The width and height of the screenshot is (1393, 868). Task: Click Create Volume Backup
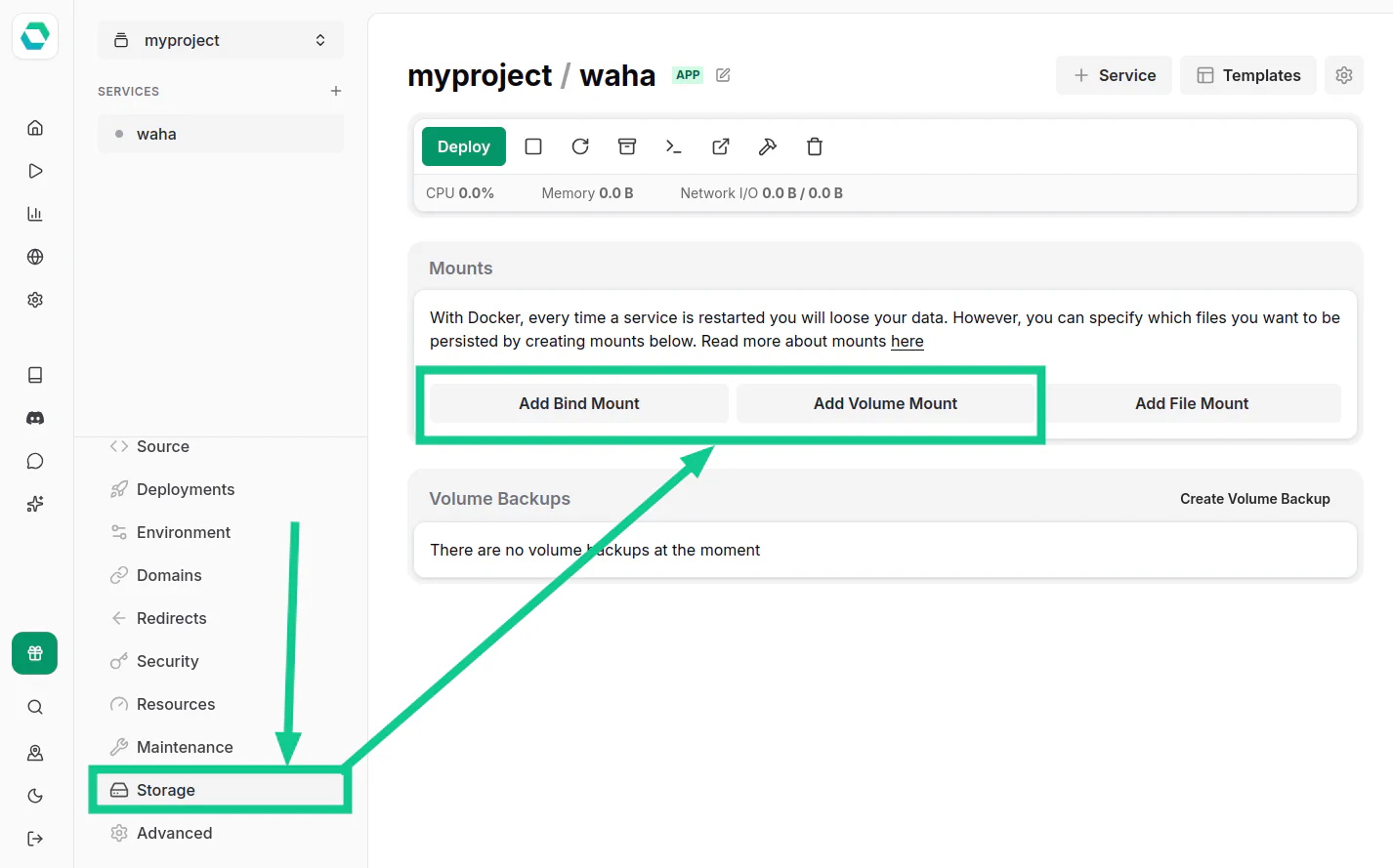tap(1254, 499)
